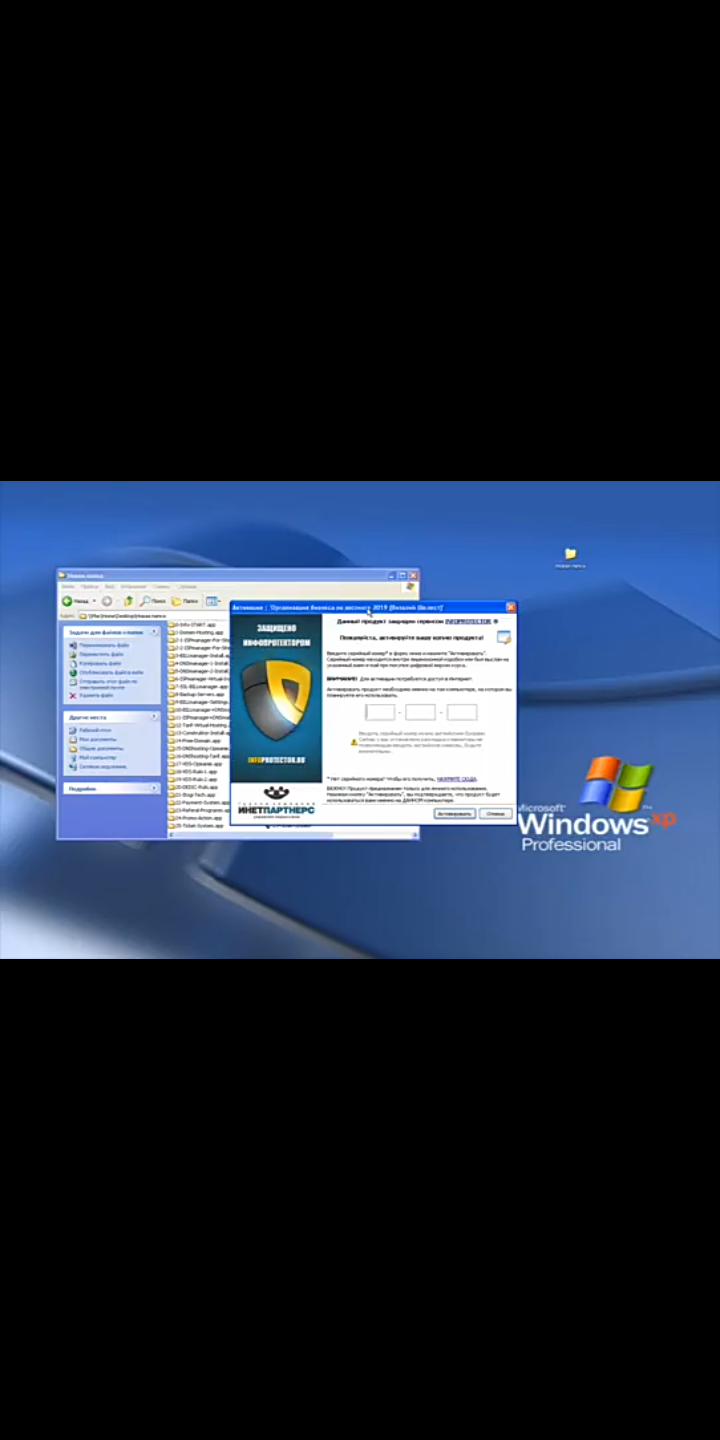The width and height of the screenshot is (720, 1440).
Task: Open the desktop folder icon at top right
Action: point(570,554)
